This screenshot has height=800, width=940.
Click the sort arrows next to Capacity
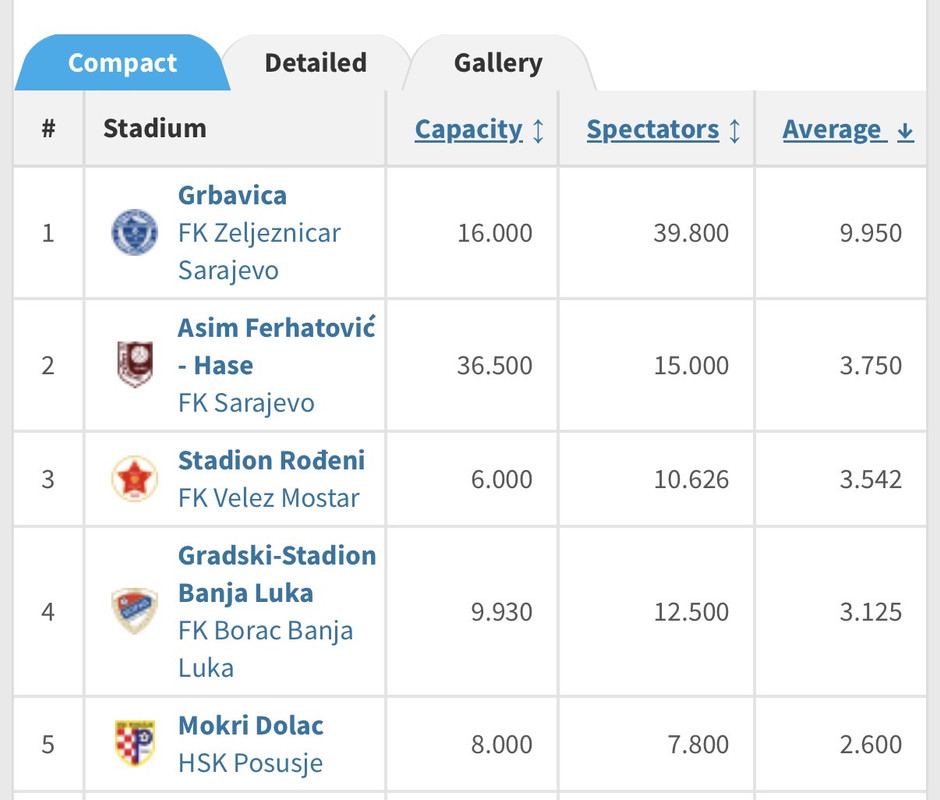click(538, 130)
